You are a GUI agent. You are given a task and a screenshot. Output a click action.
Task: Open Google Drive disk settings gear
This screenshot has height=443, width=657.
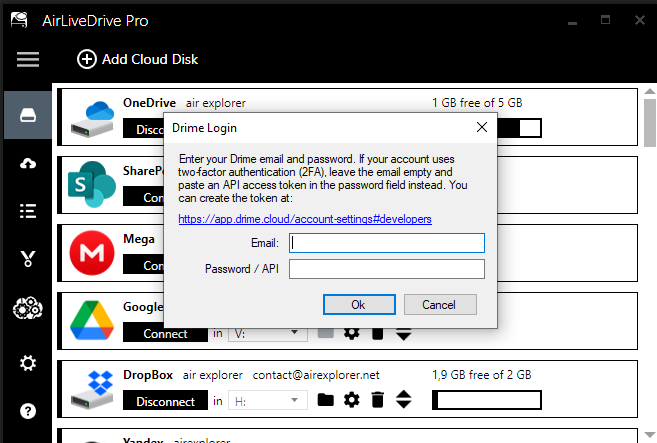pos(352,334)
